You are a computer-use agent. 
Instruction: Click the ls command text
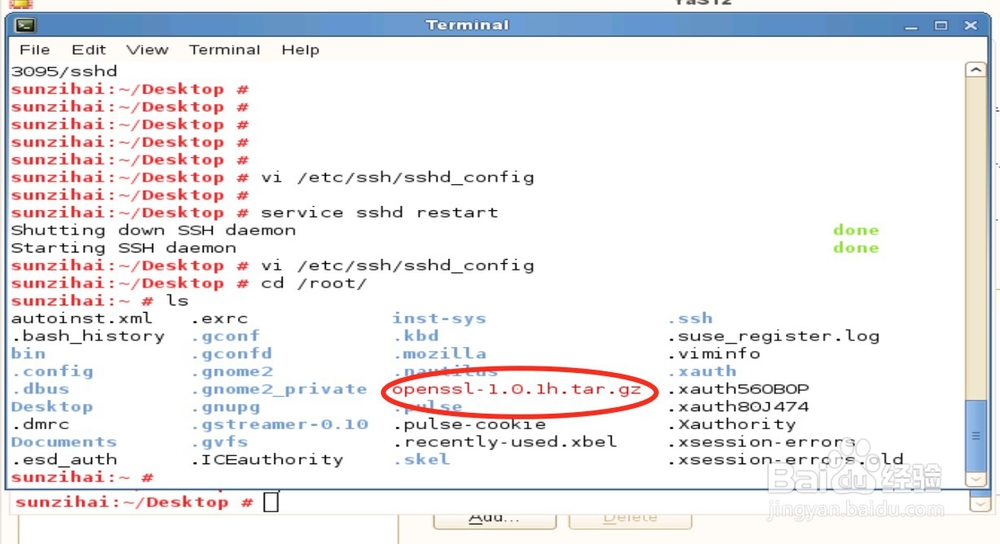pos(177,300)
